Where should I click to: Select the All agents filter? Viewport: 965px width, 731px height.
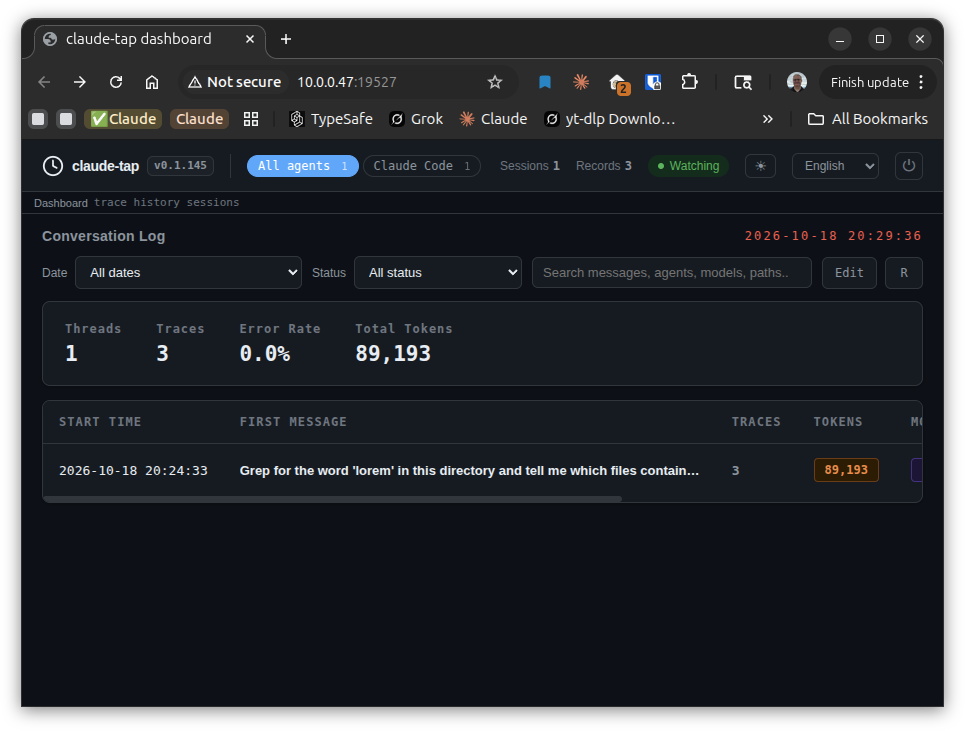303,166
